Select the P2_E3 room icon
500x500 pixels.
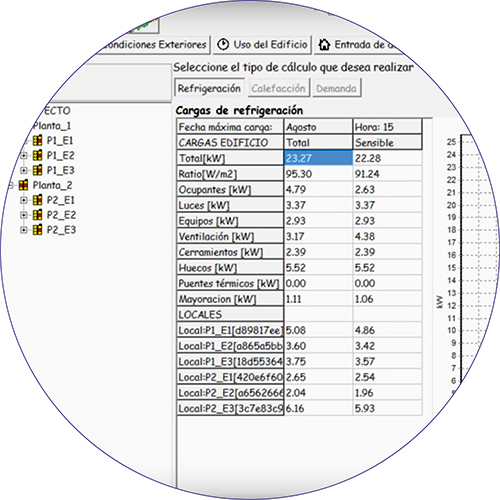coord(38,230)
